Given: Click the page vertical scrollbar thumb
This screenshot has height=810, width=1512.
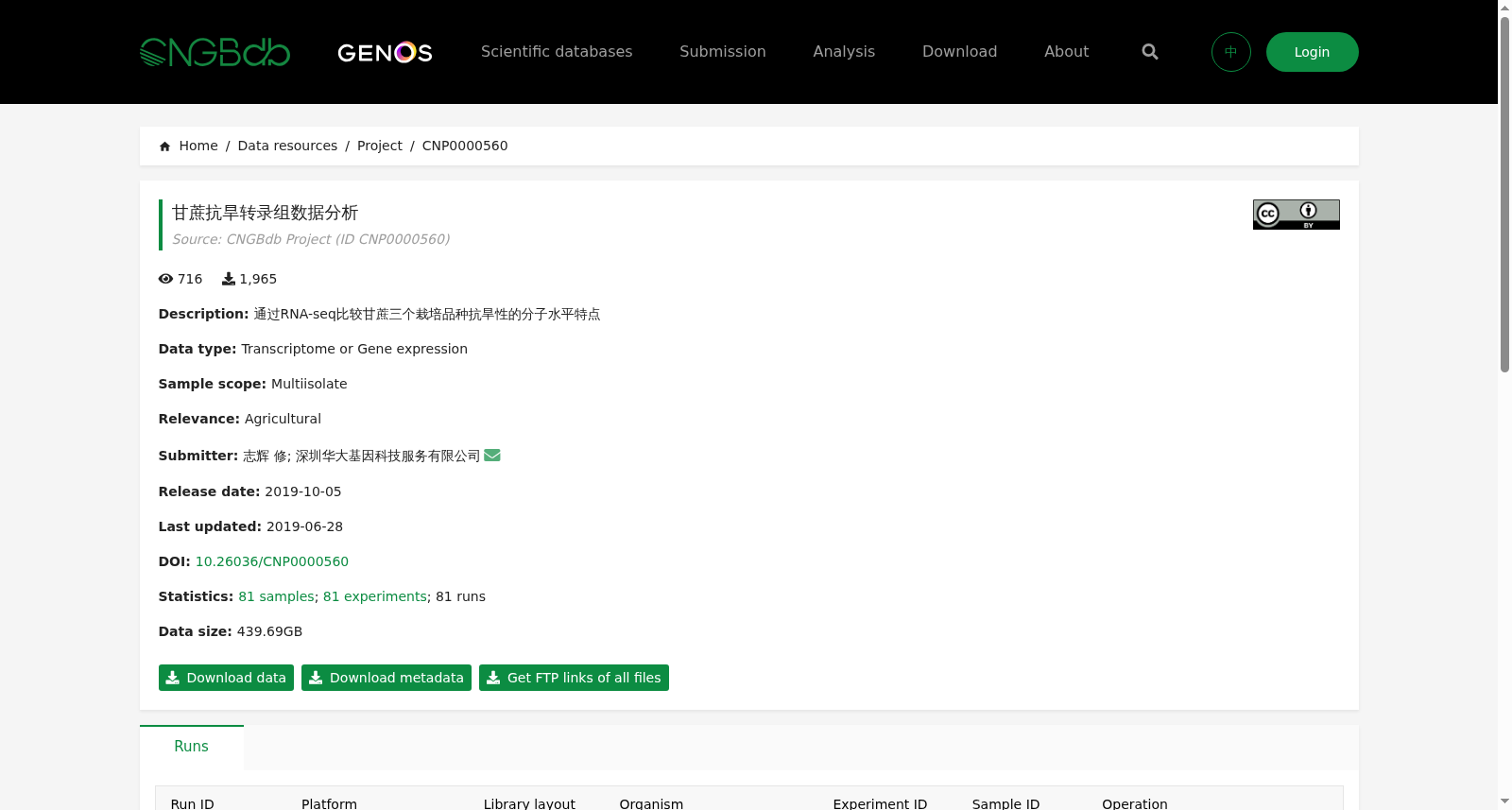Looking at the screenshot, I should [1504, 194].
